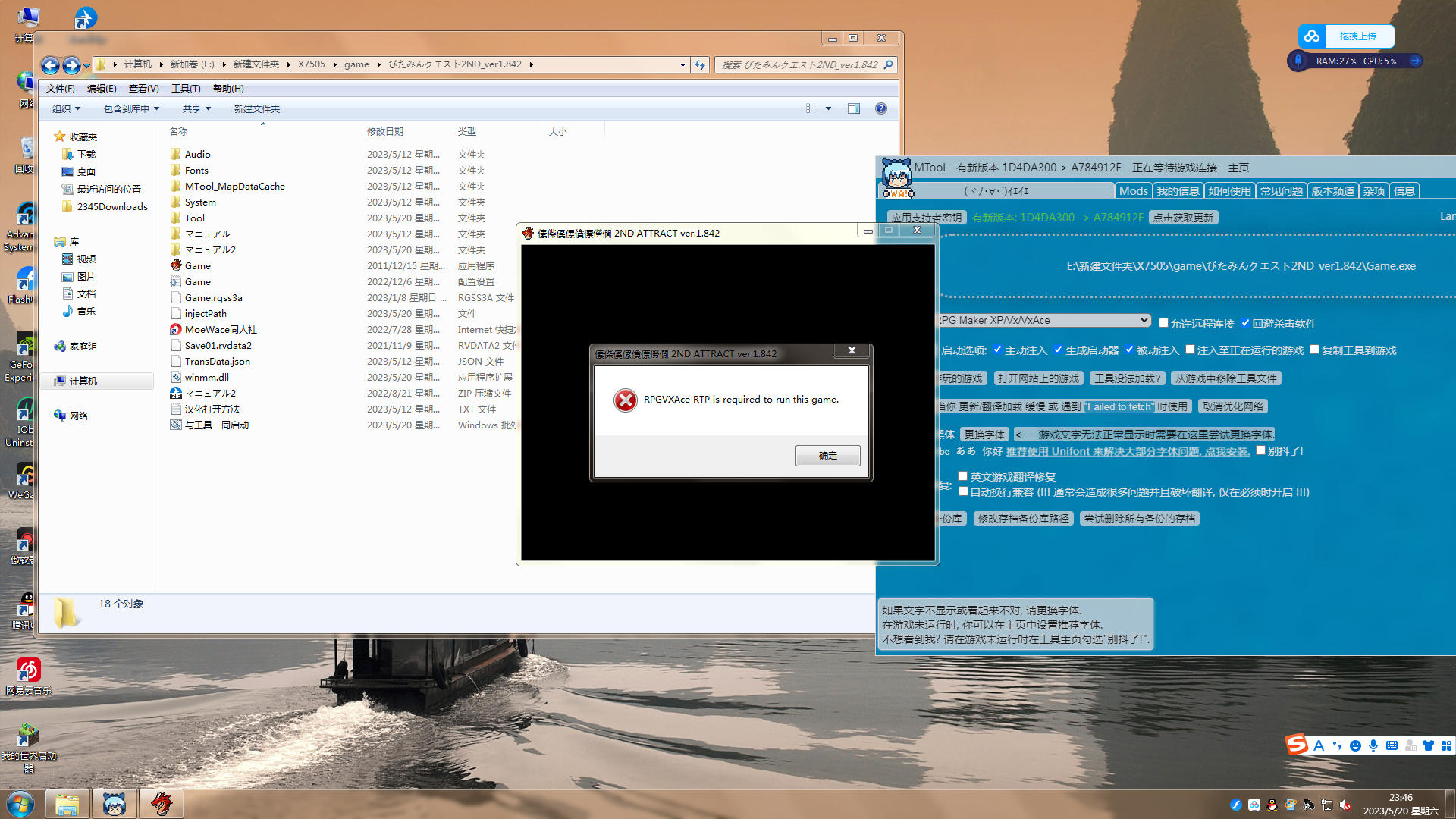Enable 允许远程连接 checkbox
The width and height of the screenshot is (1456, 819).
[1163, 323]
